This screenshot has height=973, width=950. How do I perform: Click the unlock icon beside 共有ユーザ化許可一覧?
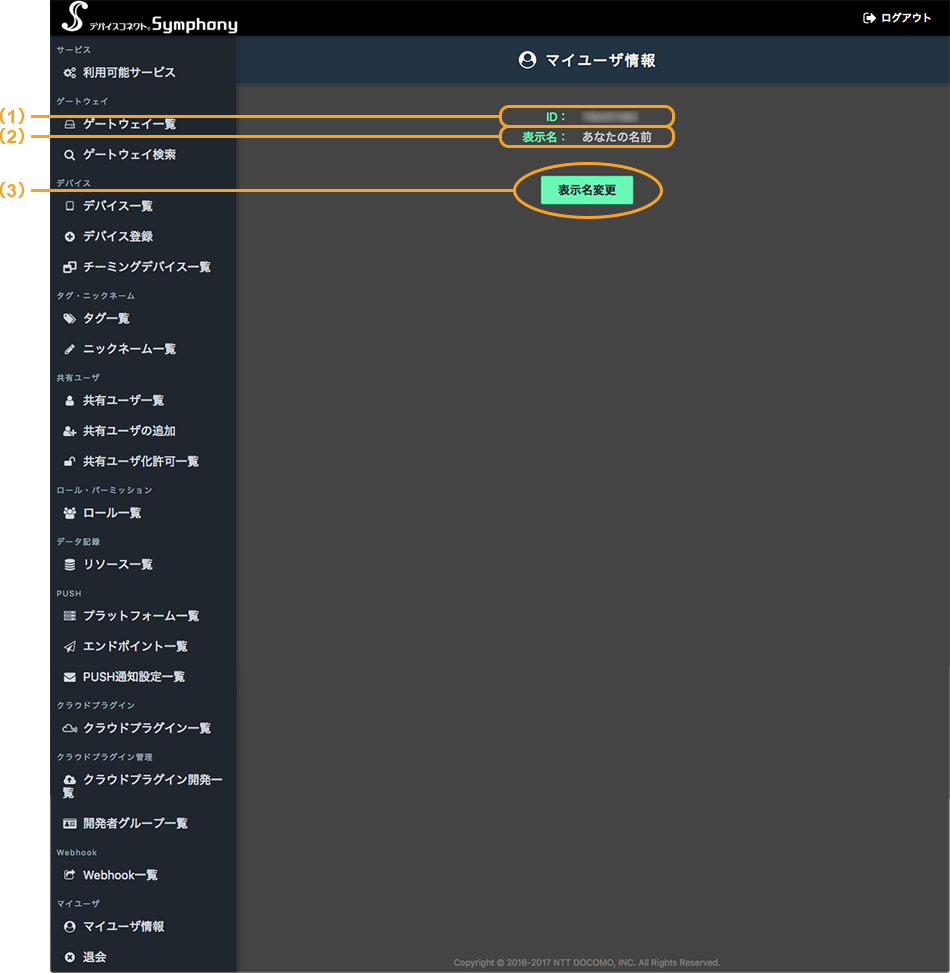coord(69,461)
